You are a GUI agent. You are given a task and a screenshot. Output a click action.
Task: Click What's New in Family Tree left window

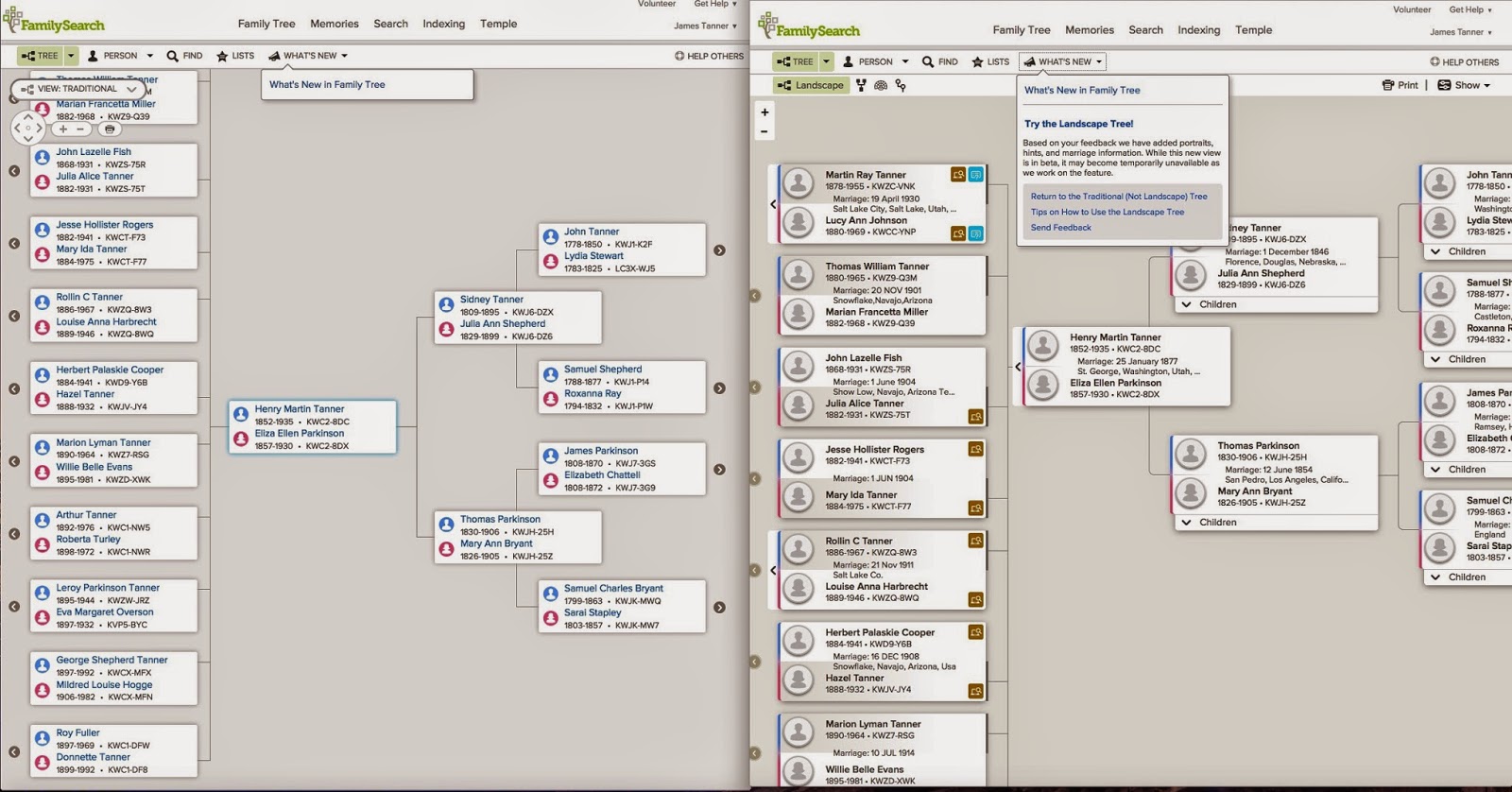coord(327,84)
